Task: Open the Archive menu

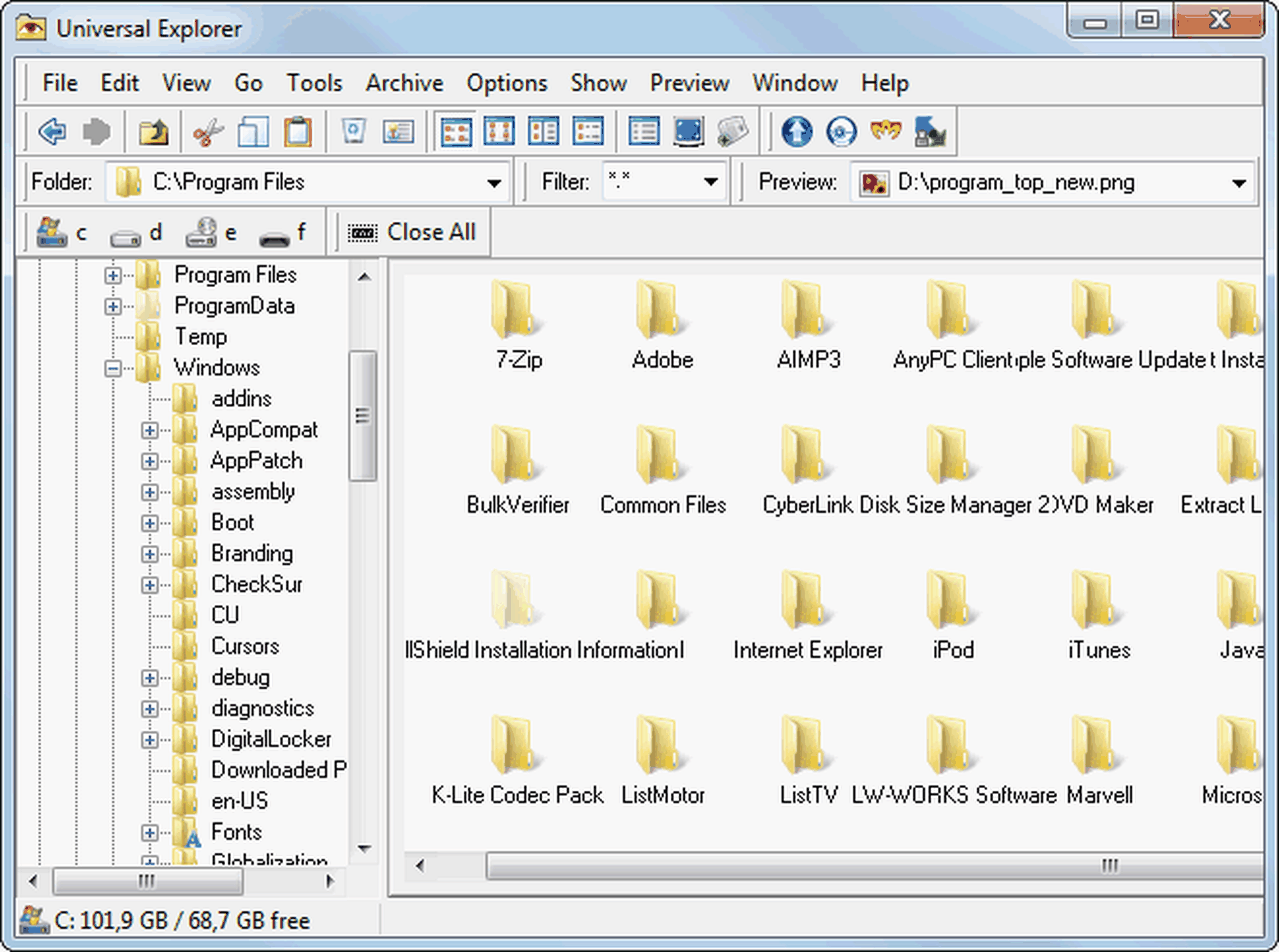Action: [x=404, y=83]
